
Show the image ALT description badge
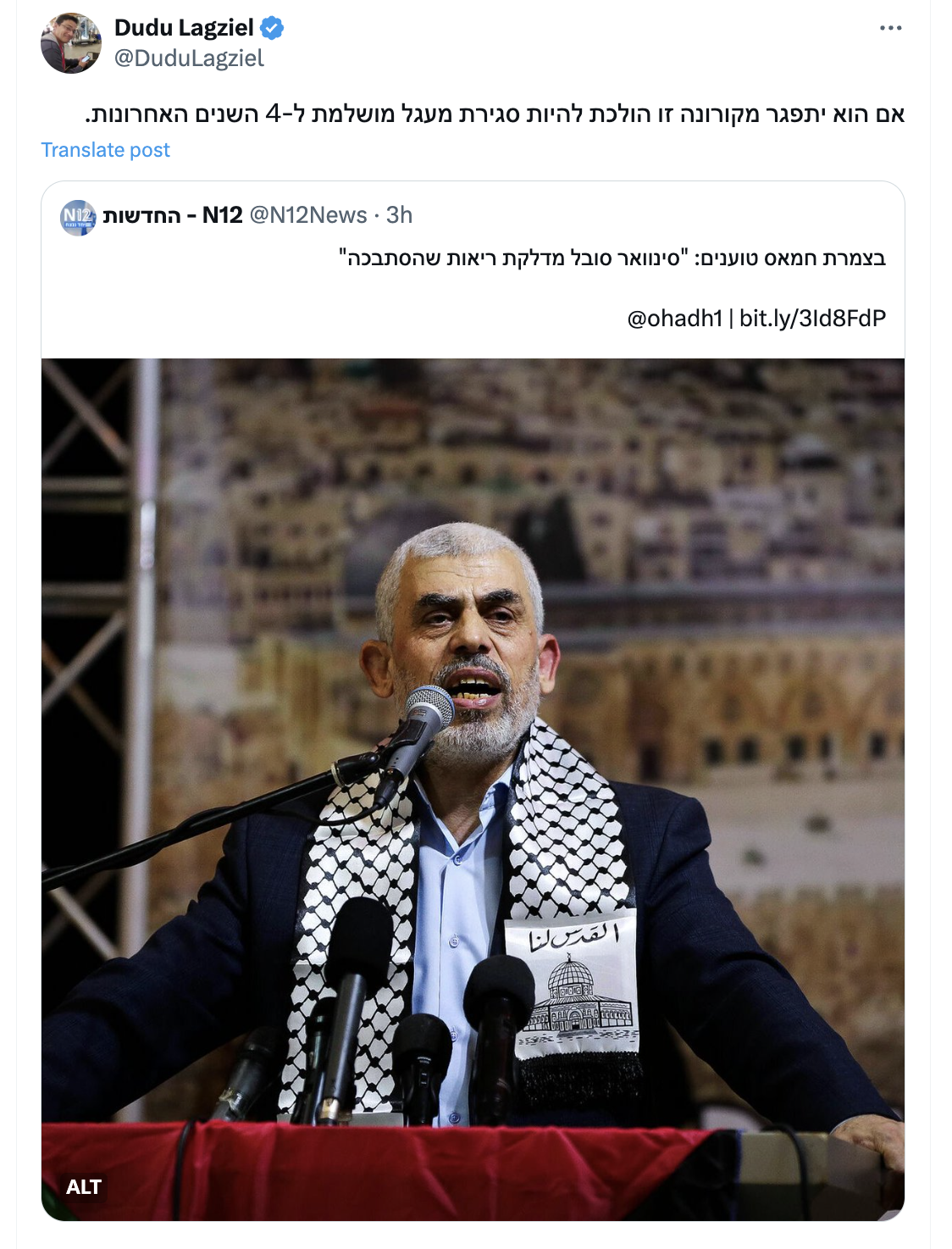tap(84, 1187)
